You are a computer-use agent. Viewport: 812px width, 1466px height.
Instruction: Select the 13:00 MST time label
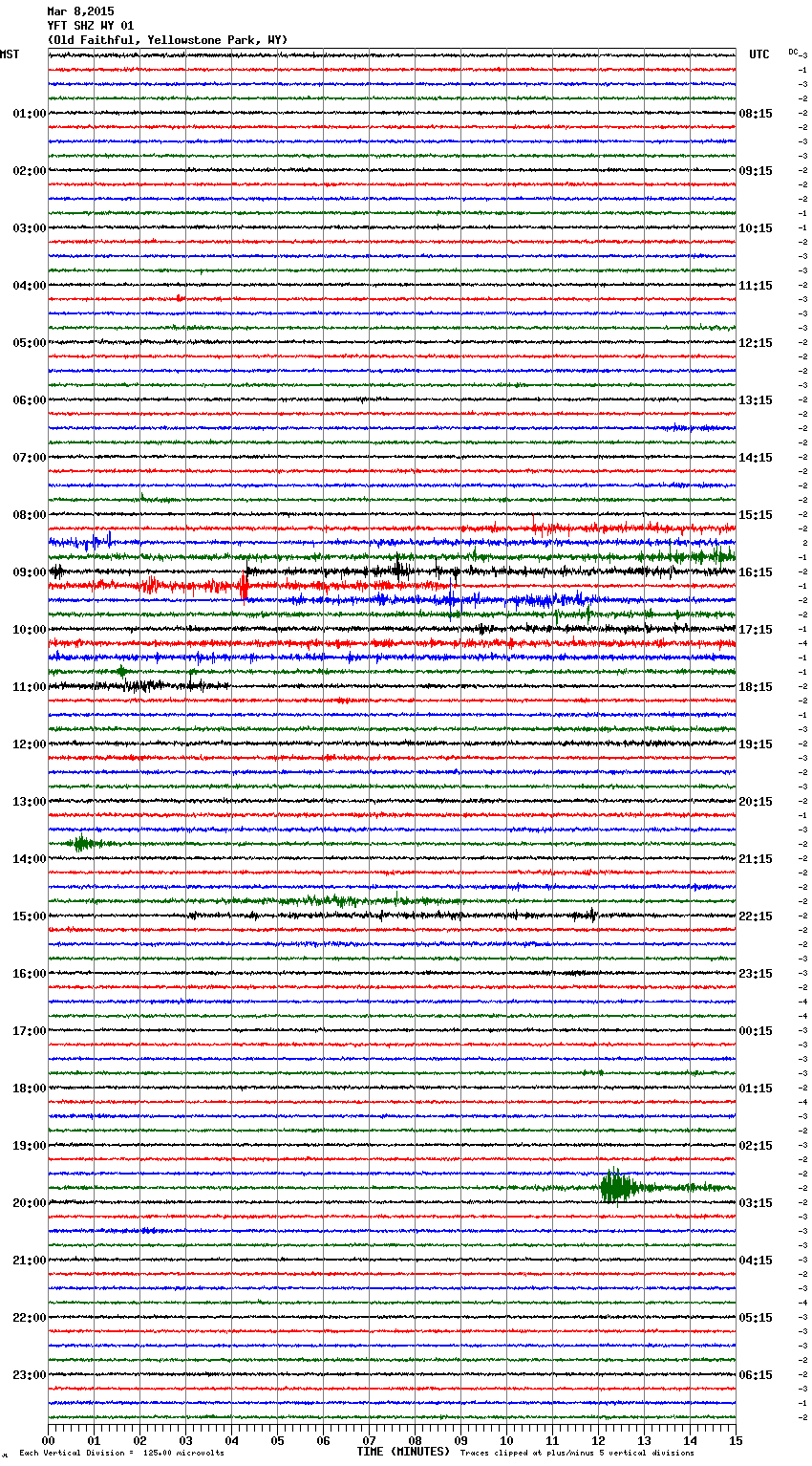[30, 802]
